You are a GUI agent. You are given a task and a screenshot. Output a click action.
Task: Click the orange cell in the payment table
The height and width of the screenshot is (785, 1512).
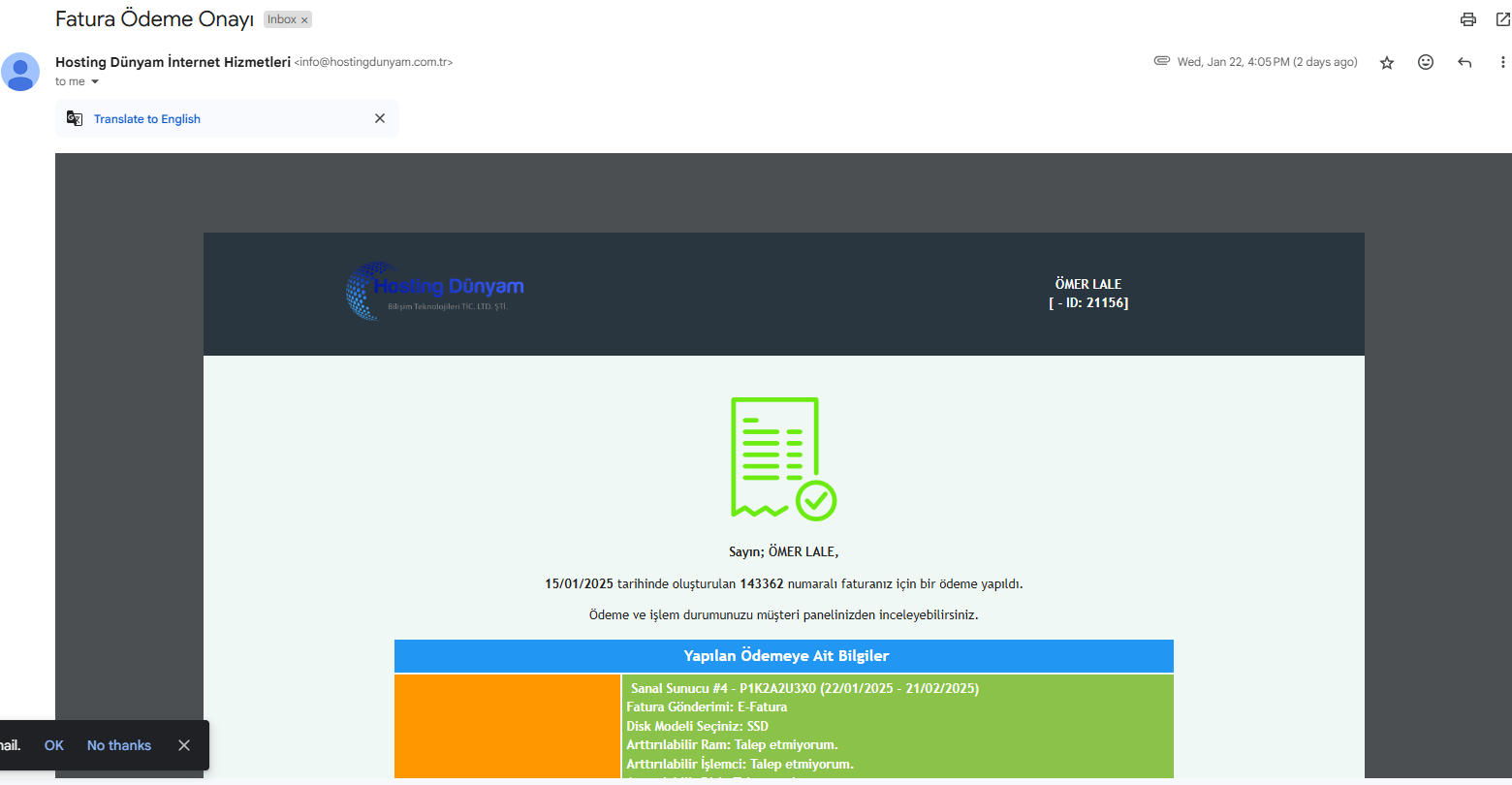click(507, 726)
